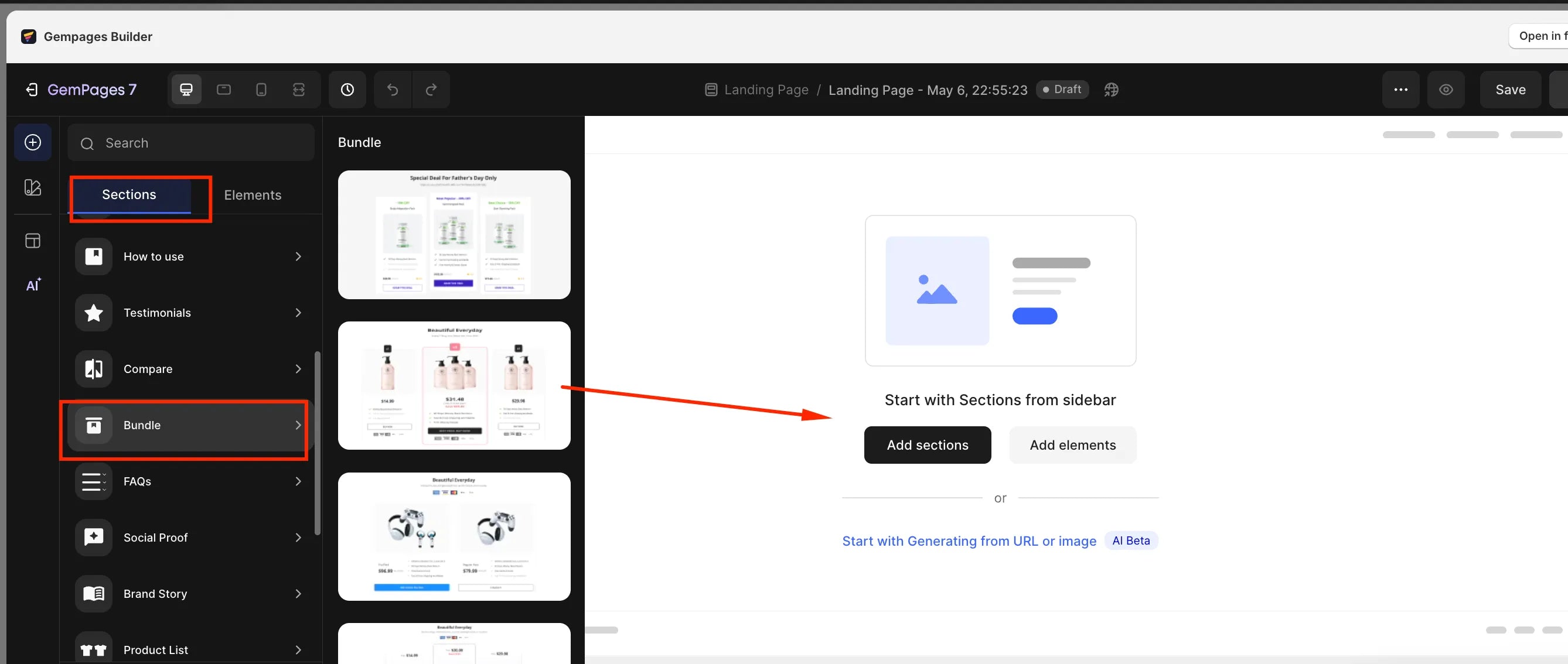Open the global styles icon in sidebar
The image size is (1568, 664).
coord(33,187)
